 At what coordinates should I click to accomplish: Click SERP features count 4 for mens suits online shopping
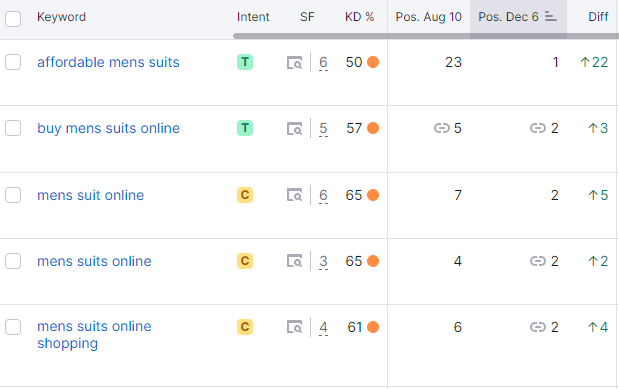tap(323, 327)
